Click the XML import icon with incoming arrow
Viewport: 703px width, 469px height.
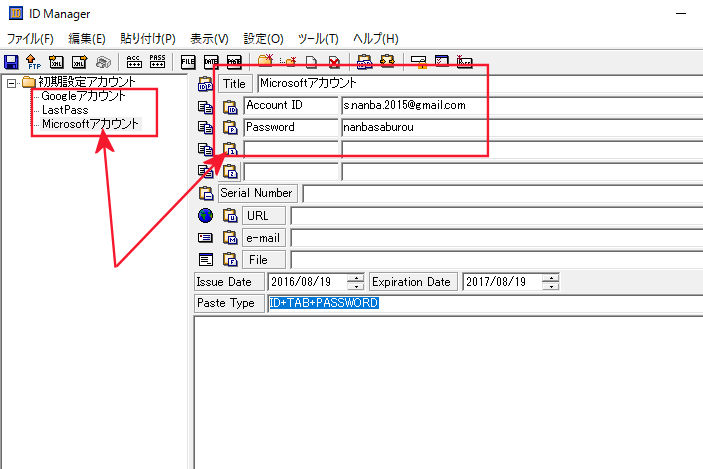(x=56, y=62)
